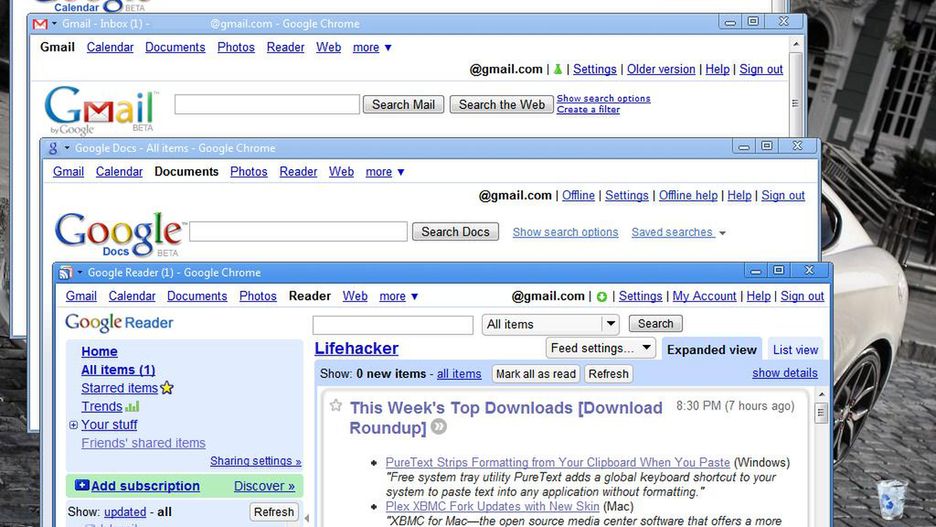The width and height of the screenshot is (936, 527).
Task: Click the Google Reader feed icon in title bar
Action: [x=65, y=273]
